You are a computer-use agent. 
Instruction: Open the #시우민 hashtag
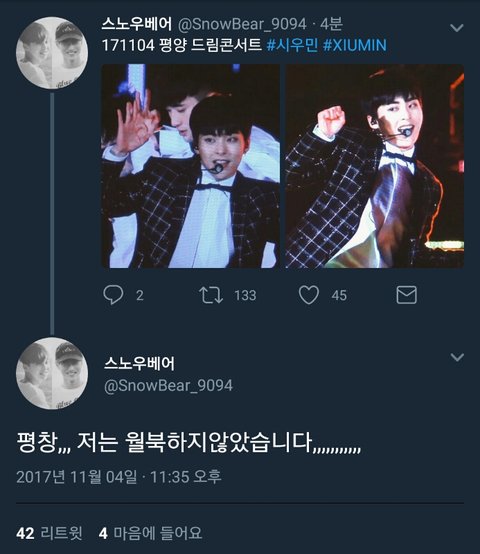292,45
